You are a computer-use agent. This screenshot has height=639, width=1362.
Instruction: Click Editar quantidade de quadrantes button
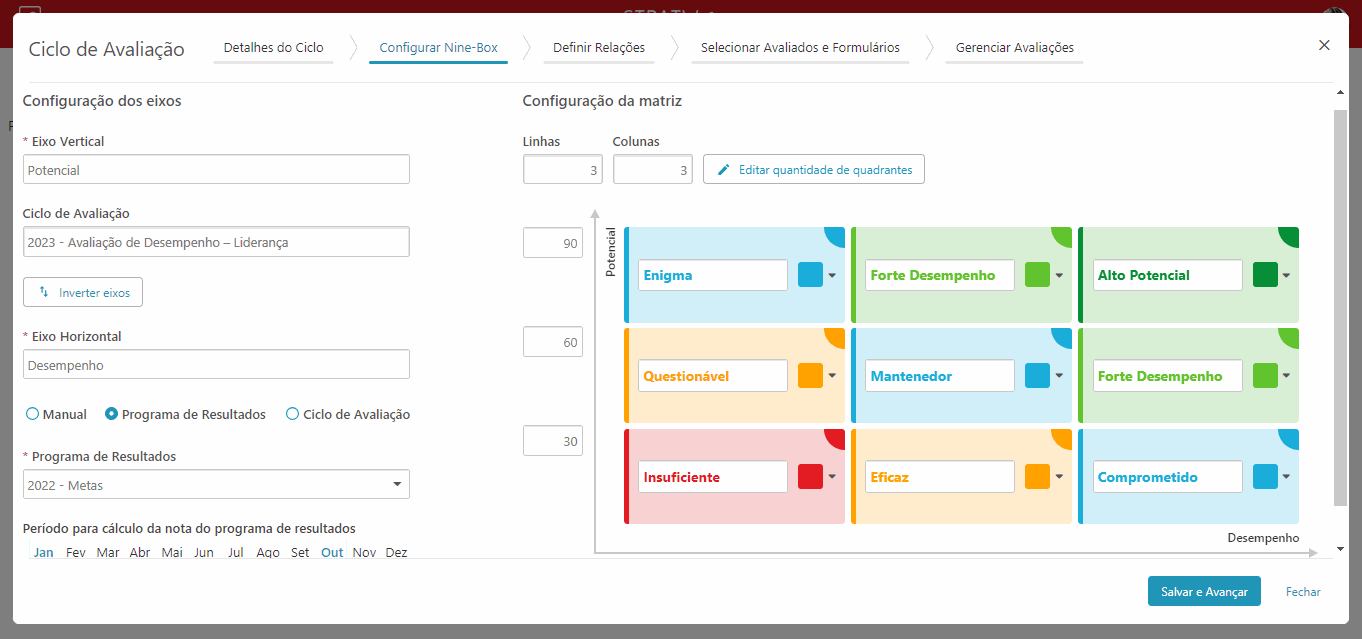[814, 170]
